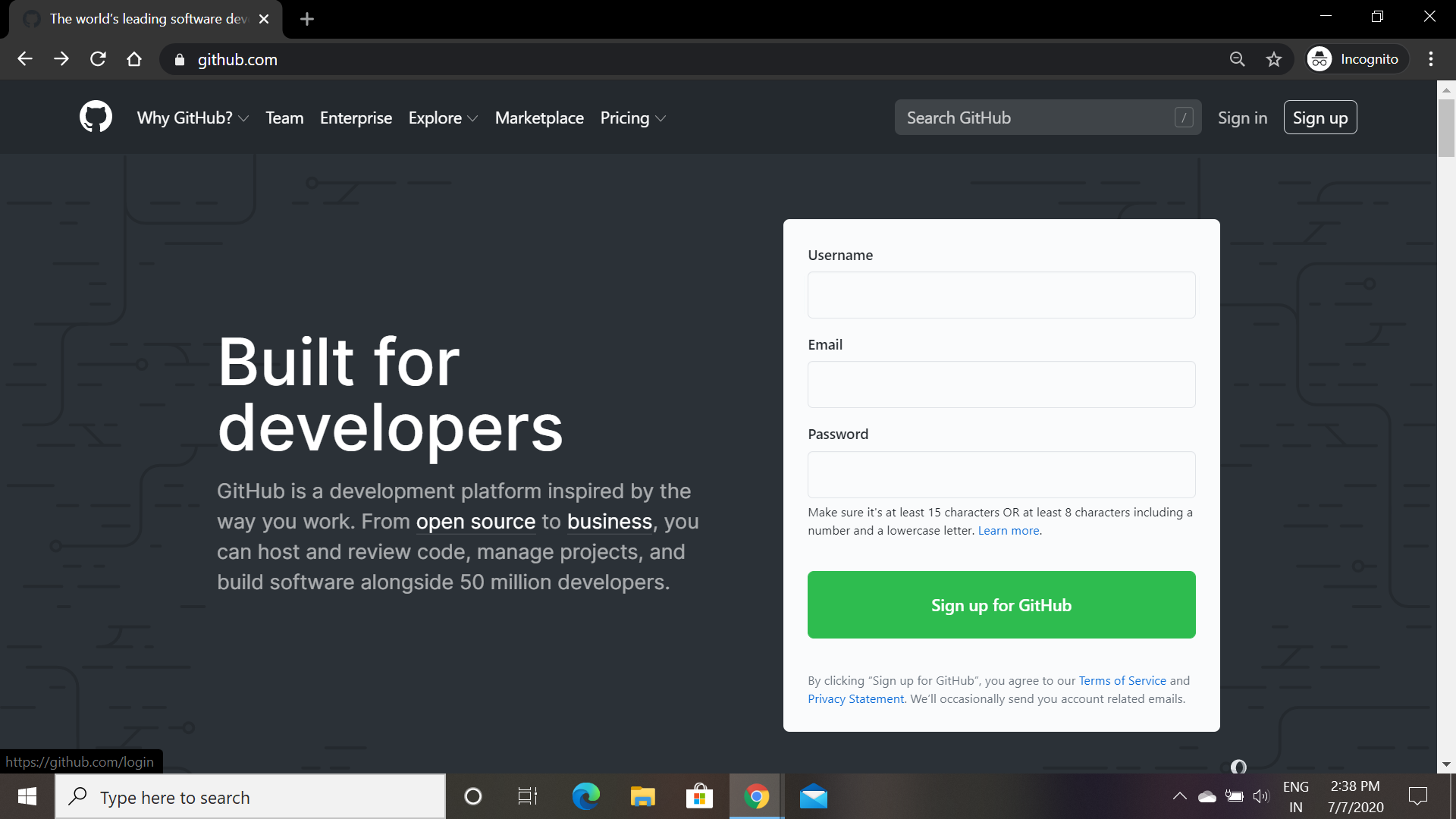Click the Sign in link

1242,118
